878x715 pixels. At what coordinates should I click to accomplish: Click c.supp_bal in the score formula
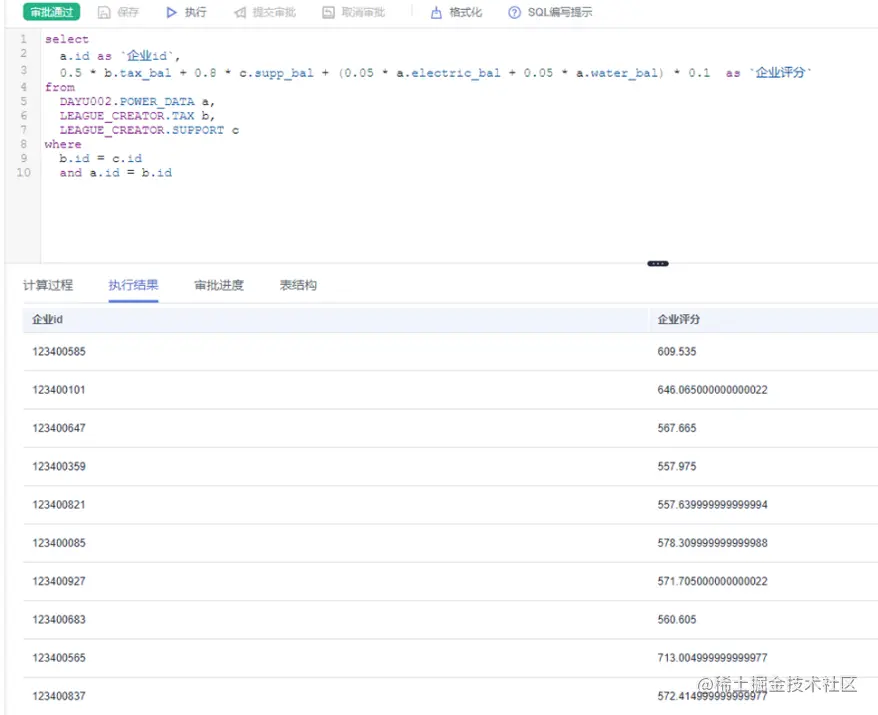[277, 73]
